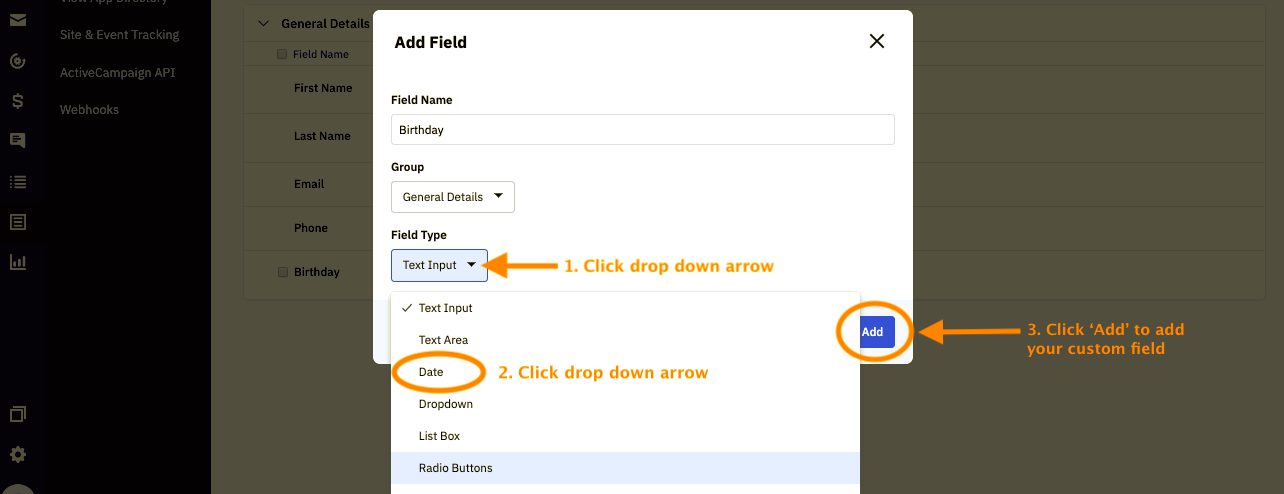
Task: Collapse the General Details section chevron
Action: click(264, 23)
